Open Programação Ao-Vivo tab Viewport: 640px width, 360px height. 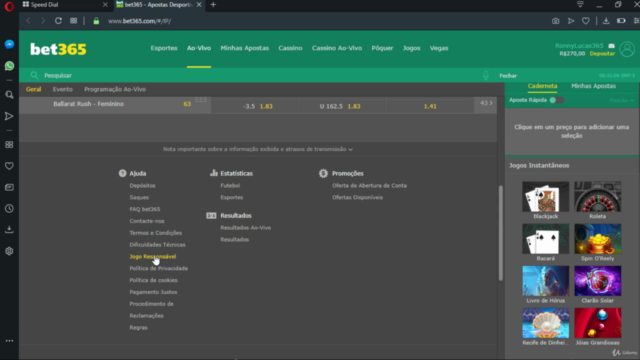[x=115, y=89]
